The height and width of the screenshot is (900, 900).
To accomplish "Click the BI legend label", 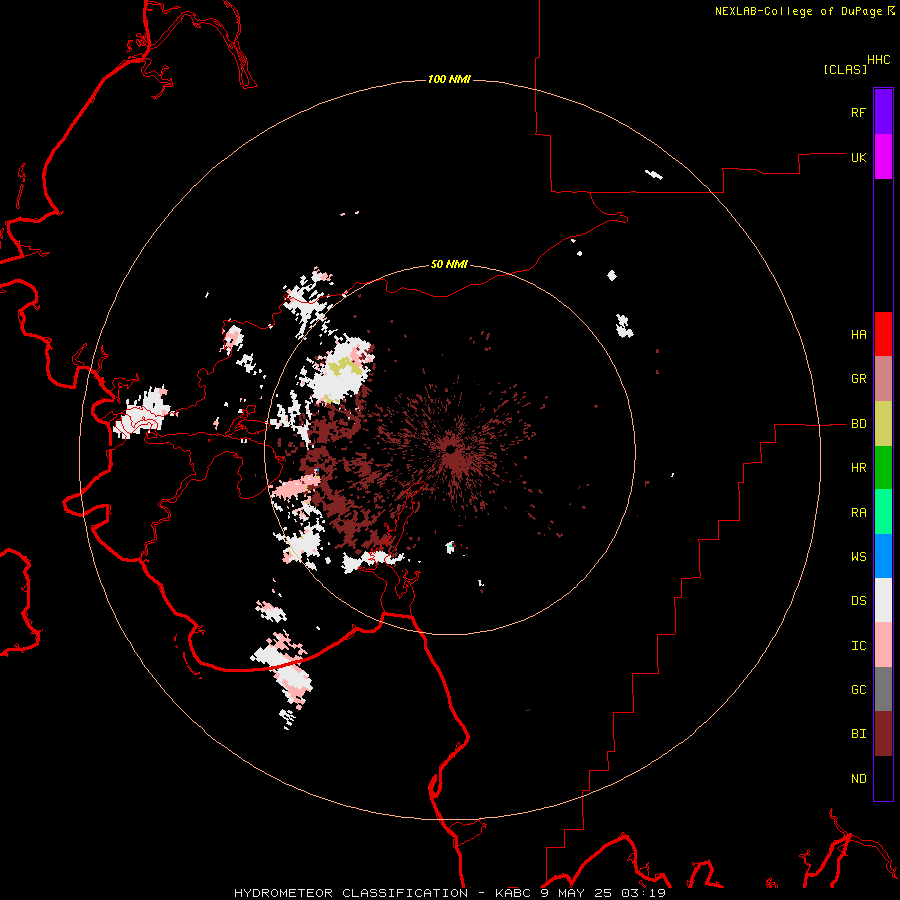I will (858, 734).
